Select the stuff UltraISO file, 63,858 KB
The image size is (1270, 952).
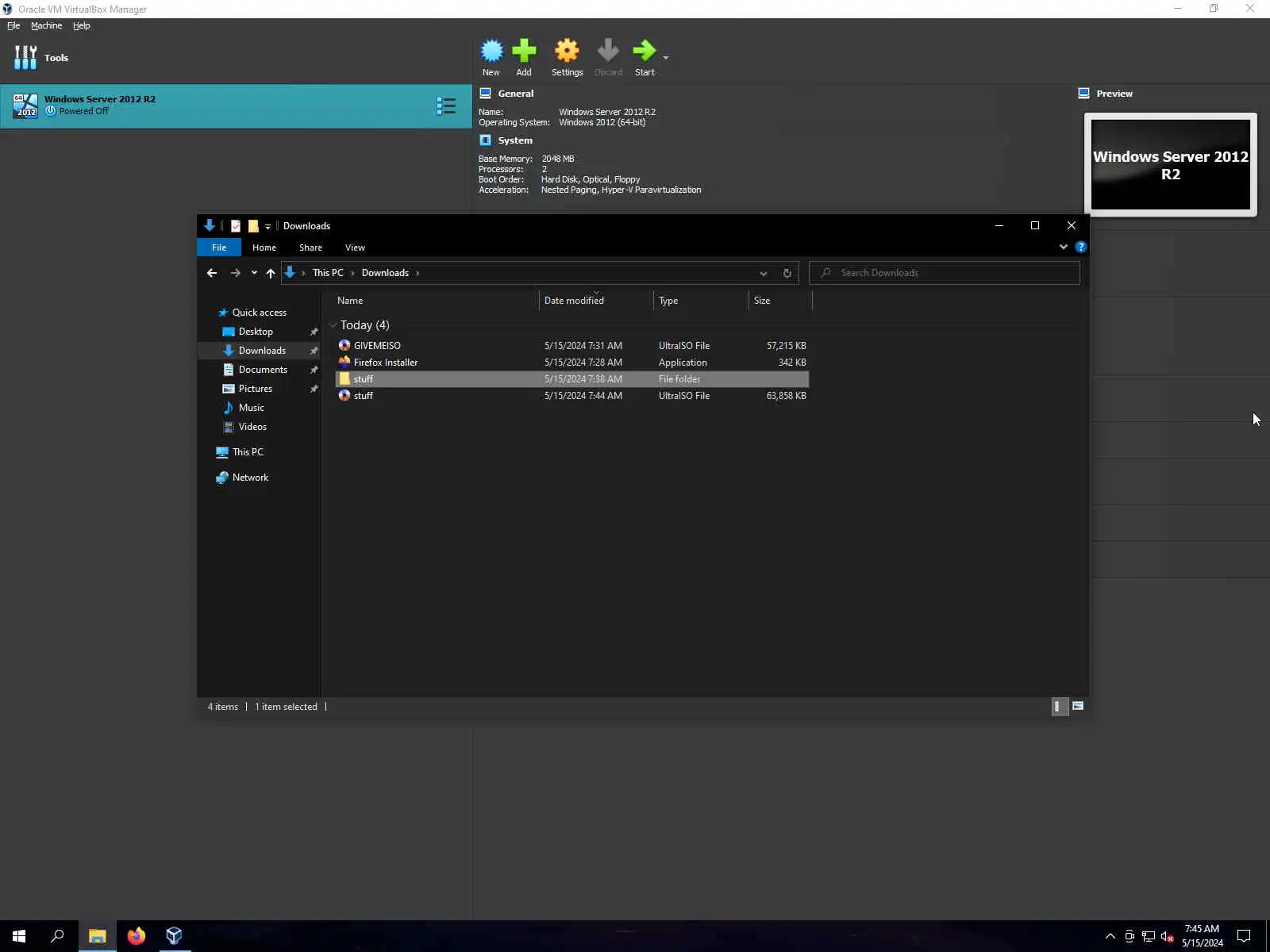(x=571, y=396)
